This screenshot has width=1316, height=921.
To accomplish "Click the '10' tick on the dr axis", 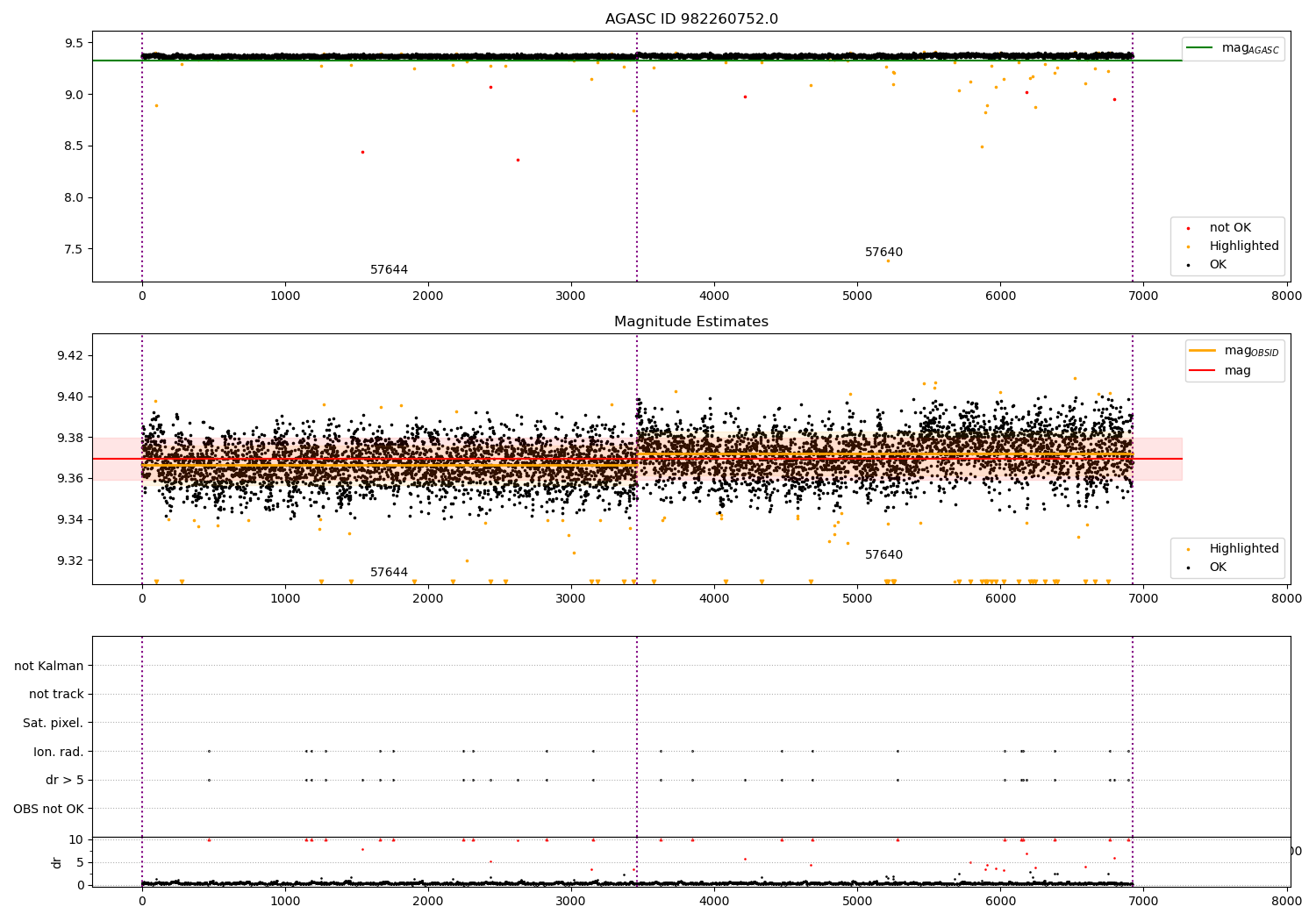I will tap(76, 840).
